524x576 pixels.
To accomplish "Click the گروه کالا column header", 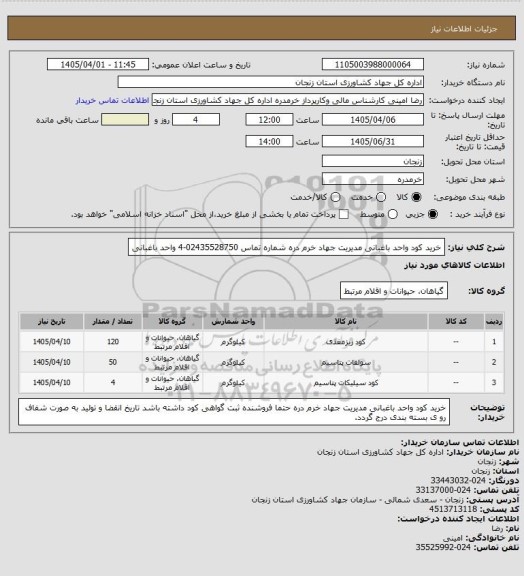I will (x=172, y=321).
